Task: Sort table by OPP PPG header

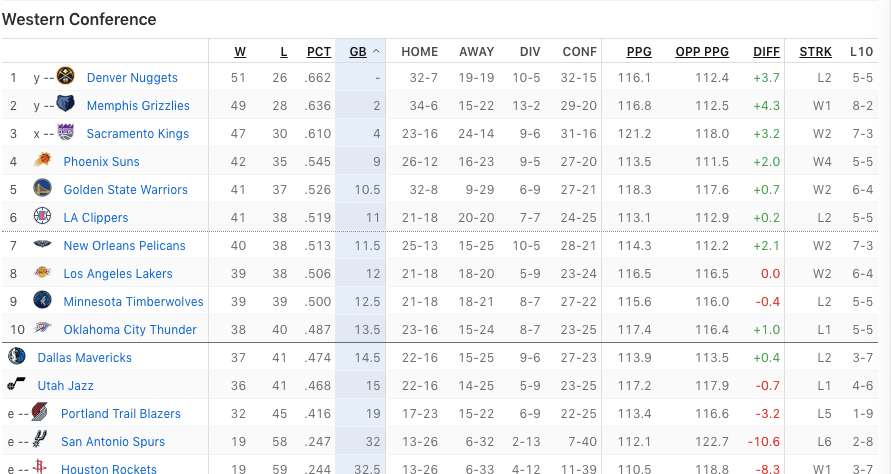Action: (x=702, y=52)
